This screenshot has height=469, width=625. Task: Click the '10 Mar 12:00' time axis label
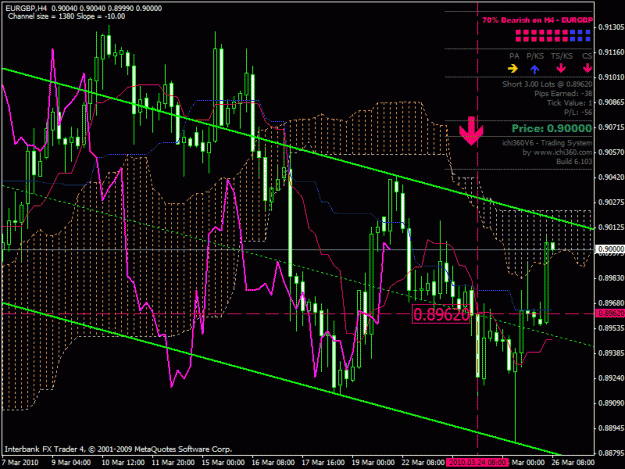pyautogui.click(x=123, y=462)
